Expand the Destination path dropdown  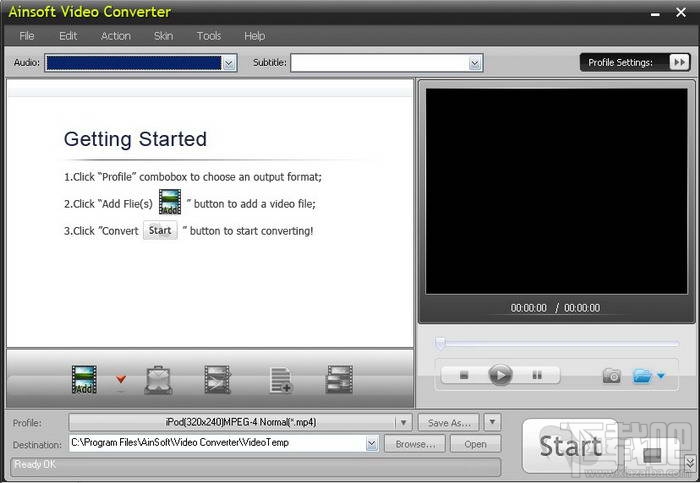(x=372, y=444)
